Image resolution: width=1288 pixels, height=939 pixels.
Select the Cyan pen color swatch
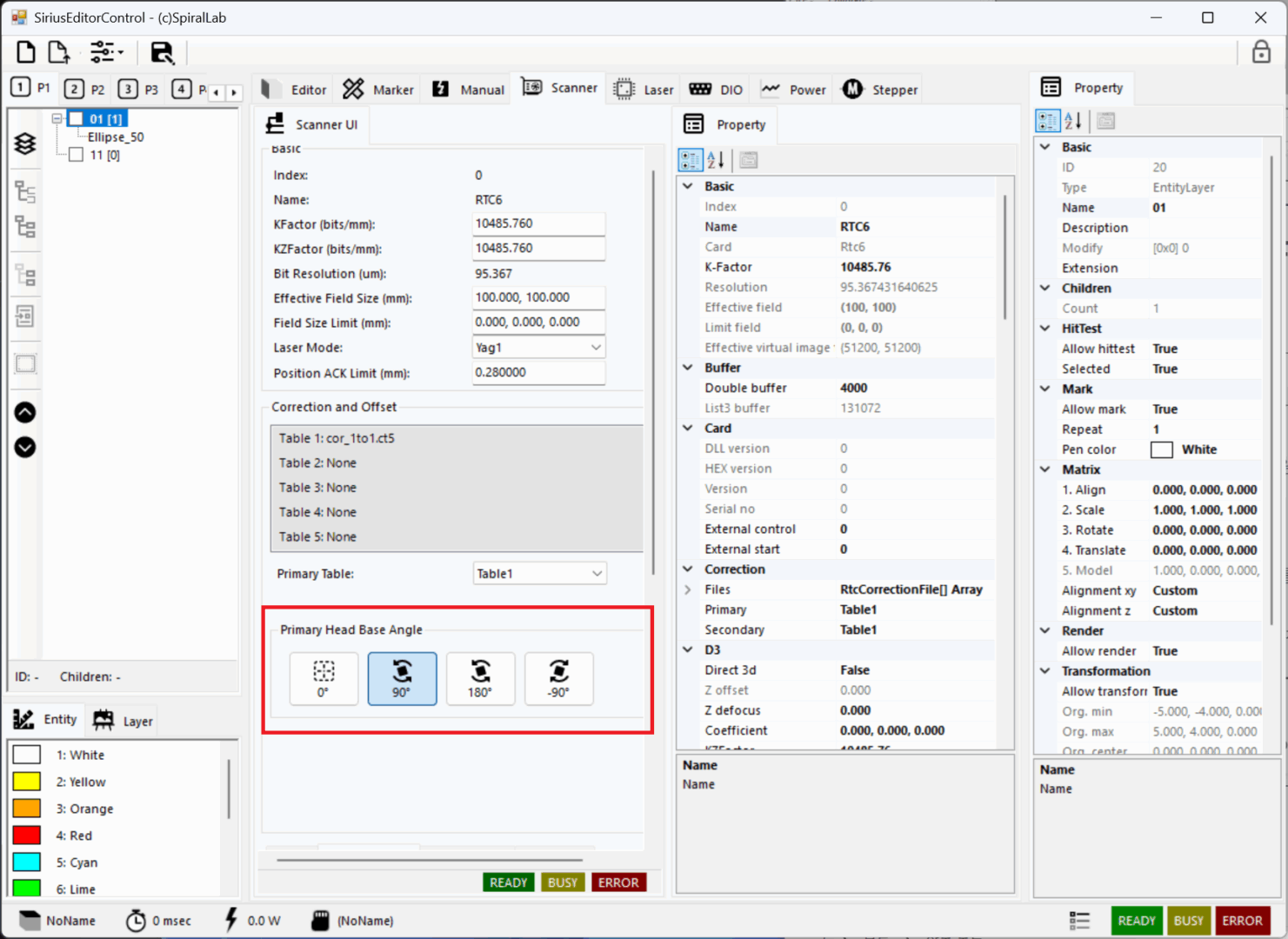27,862
